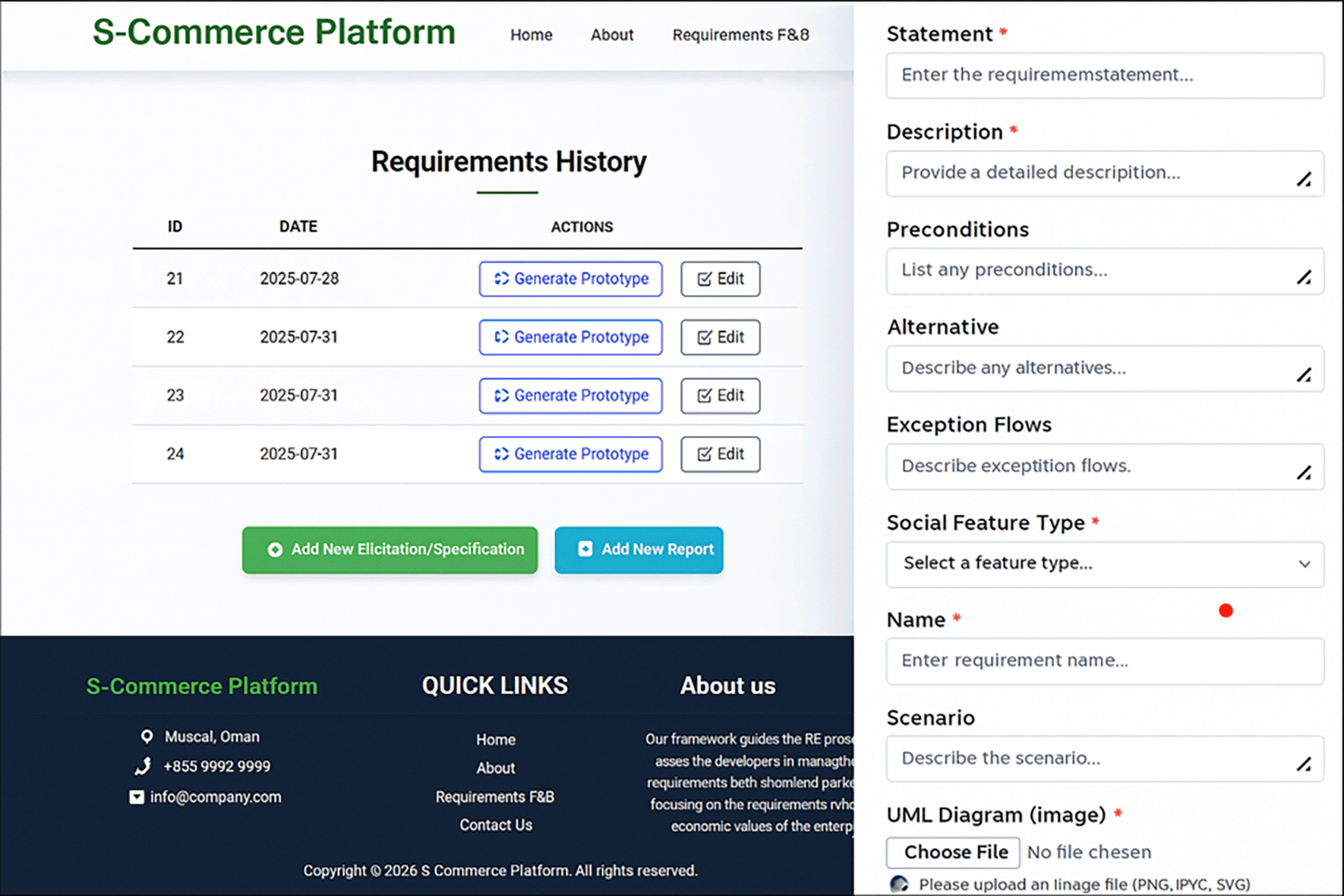Click the resize handle of the Scenario field
This screenshot has height=896, width=1344.
pyautogui.click(x=1304, y=765)
